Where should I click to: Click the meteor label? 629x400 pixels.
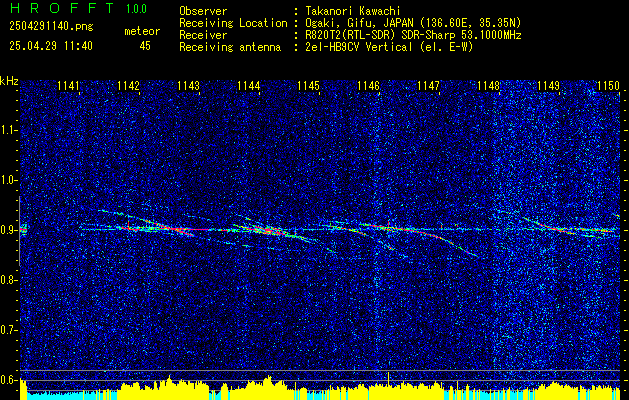(x=142, y=31)
